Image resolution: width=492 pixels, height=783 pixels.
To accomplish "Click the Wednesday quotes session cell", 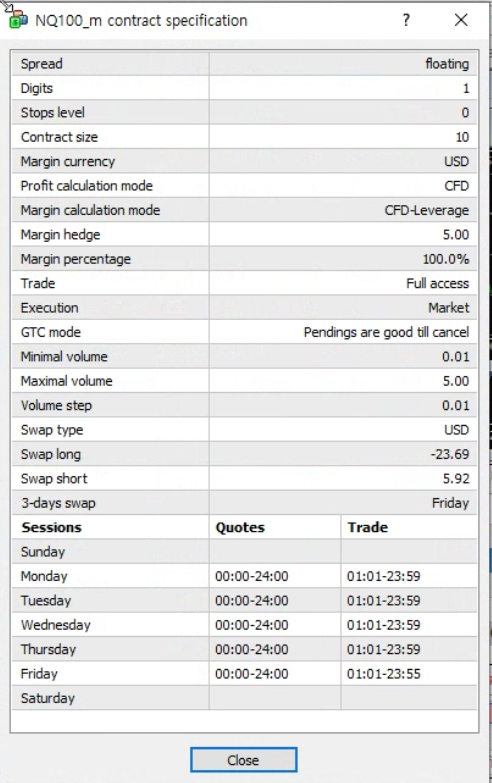I will click(275, 625).
